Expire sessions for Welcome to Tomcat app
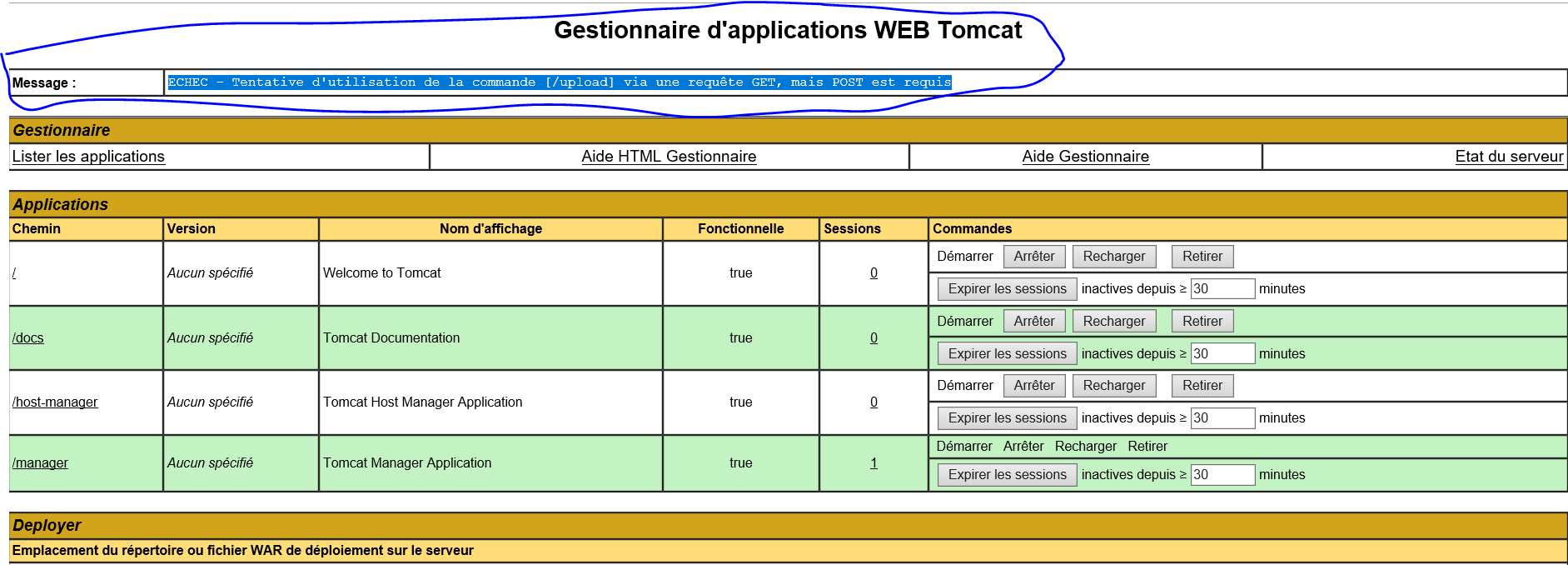 tap(1007, 289)
